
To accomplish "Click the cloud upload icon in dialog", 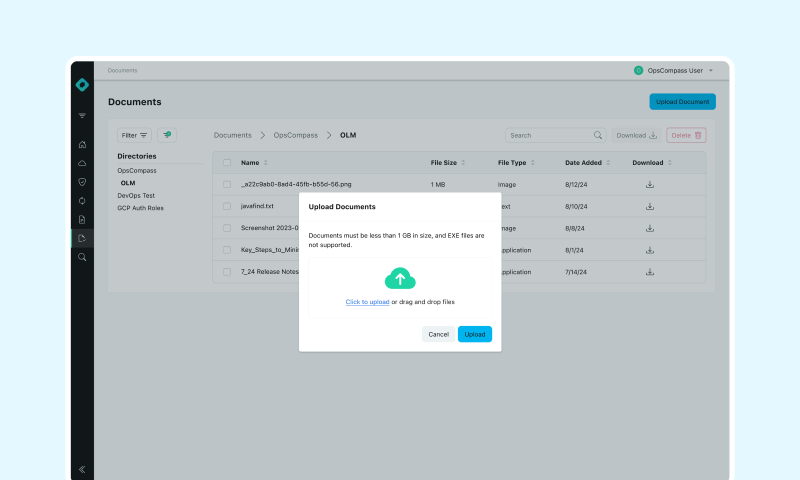I will (x=400, y=279).
